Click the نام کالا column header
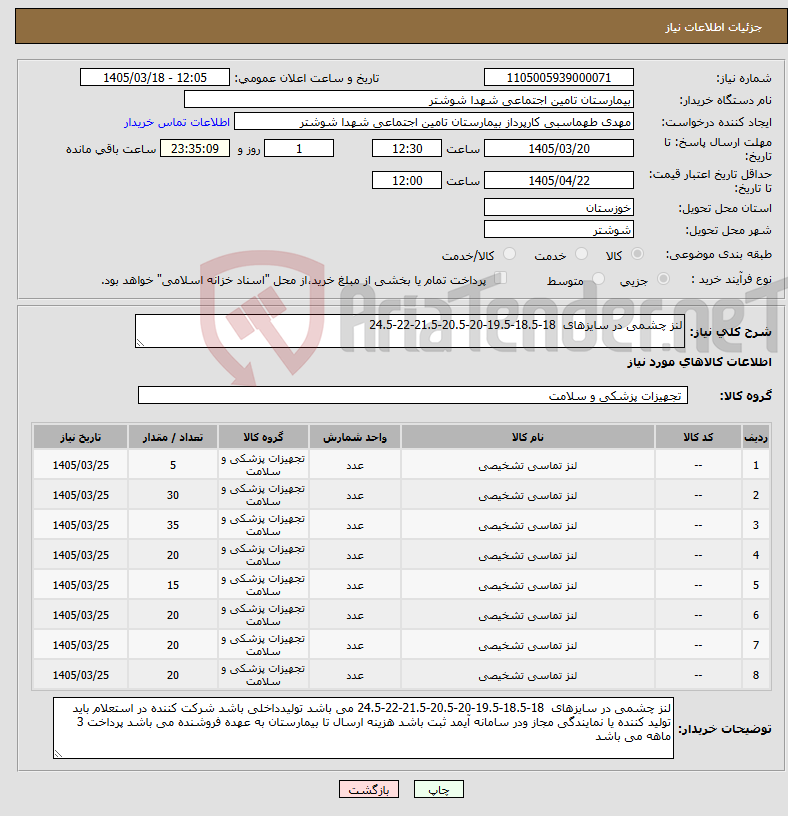The width and height of the screenshot is (788, 816). click(x=528, y=437)
